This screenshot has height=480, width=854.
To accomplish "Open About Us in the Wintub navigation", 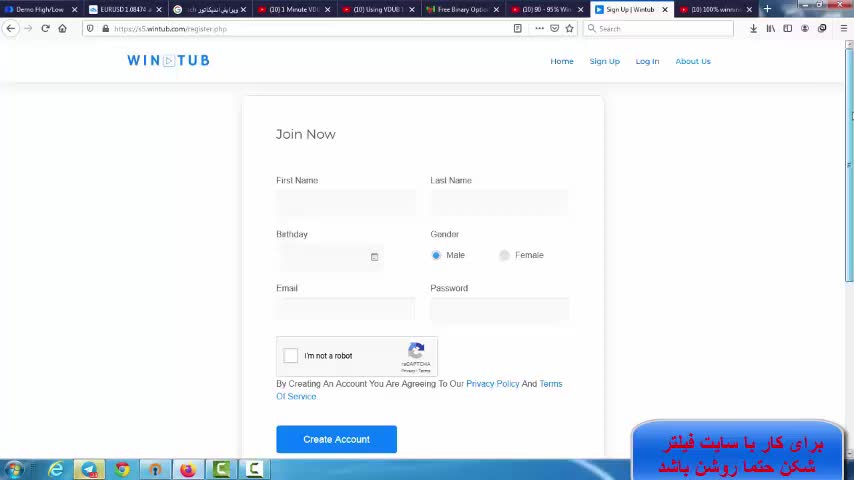I will point(693,61).
